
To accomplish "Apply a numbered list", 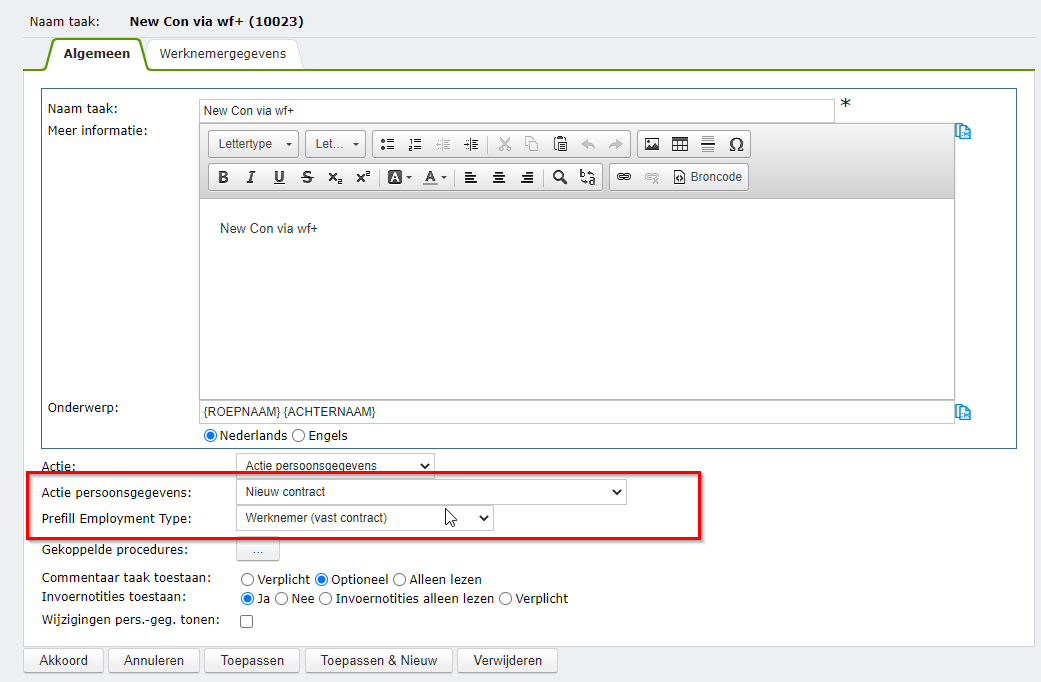I will 415,143.
